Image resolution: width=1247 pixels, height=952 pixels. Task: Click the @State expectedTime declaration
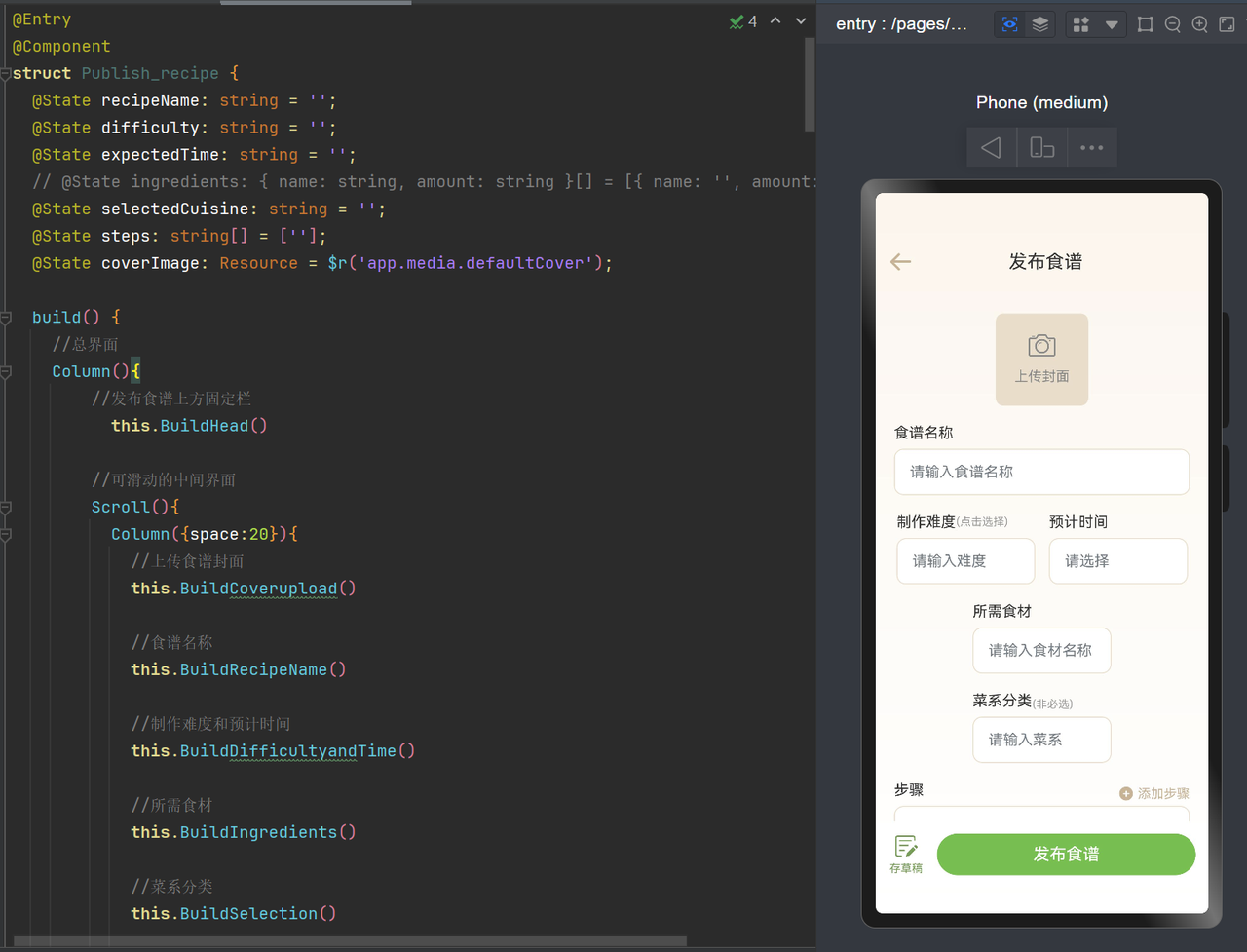pos(194,155)
